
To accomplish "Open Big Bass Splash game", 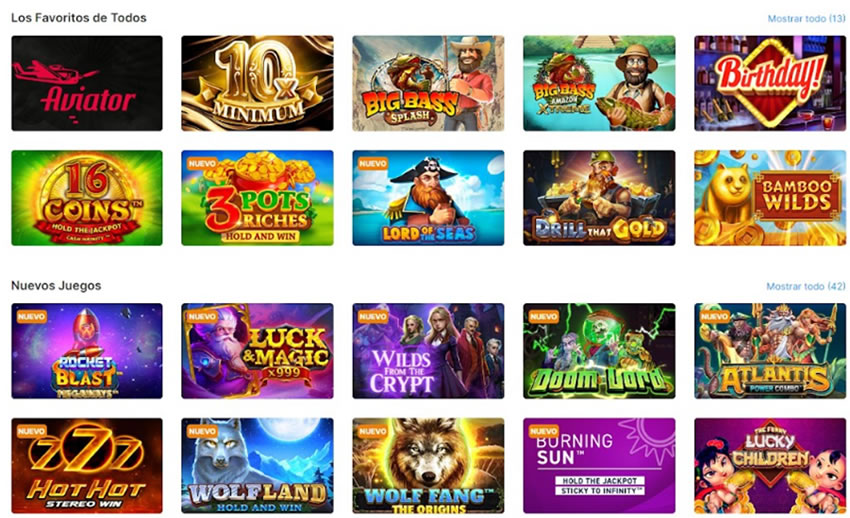I will tap(428, 83).
